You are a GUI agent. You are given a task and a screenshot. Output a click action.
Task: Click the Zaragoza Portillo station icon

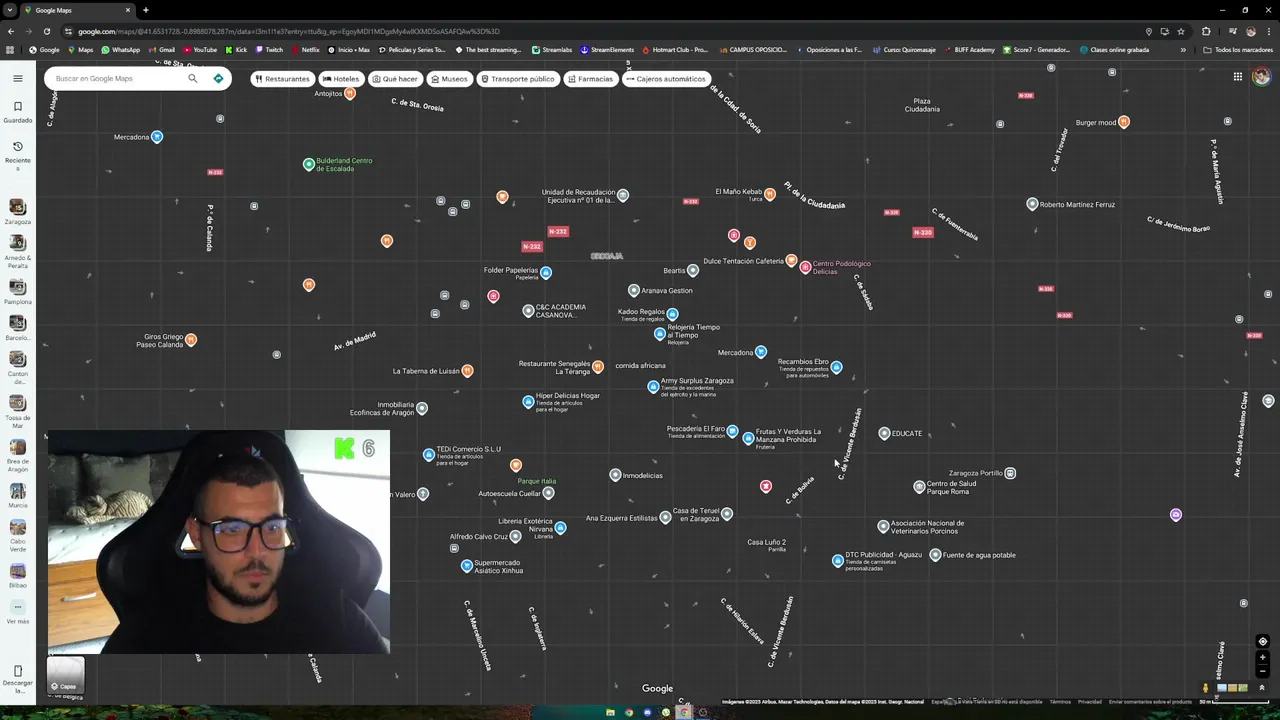click(1010, 473)
